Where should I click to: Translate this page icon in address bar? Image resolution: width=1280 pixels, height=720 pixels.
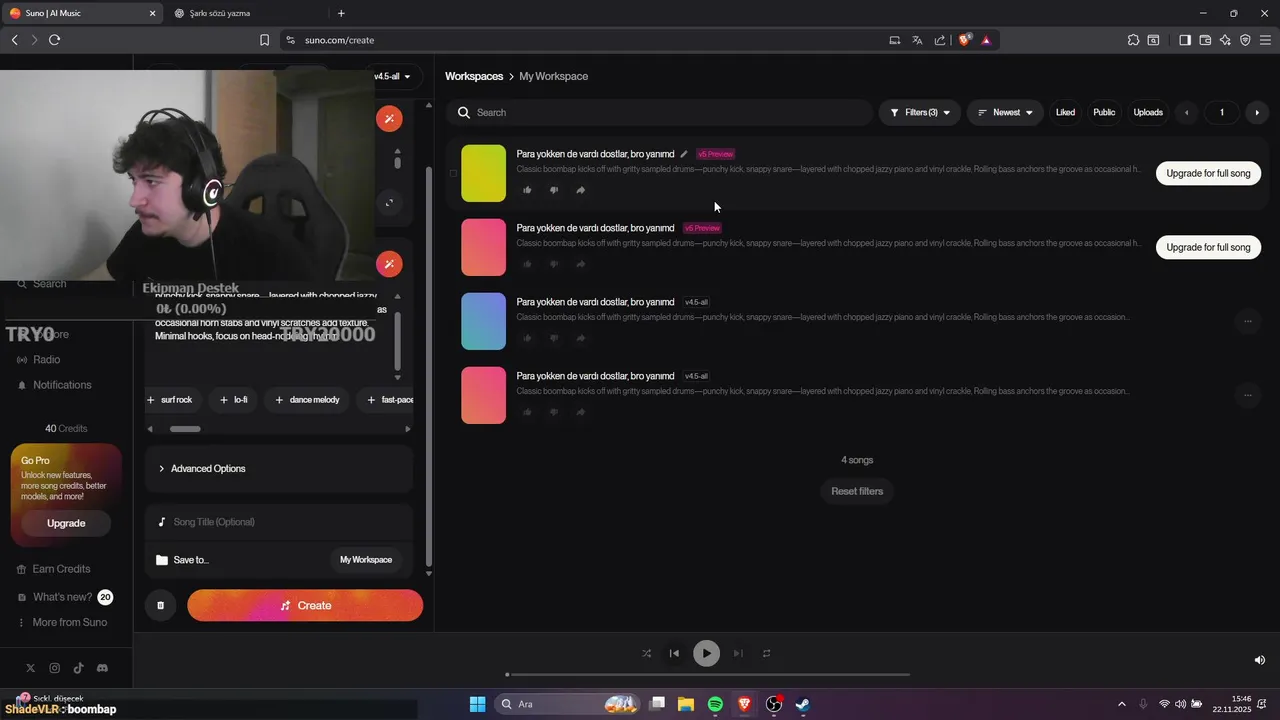click(x=917, y=40)
